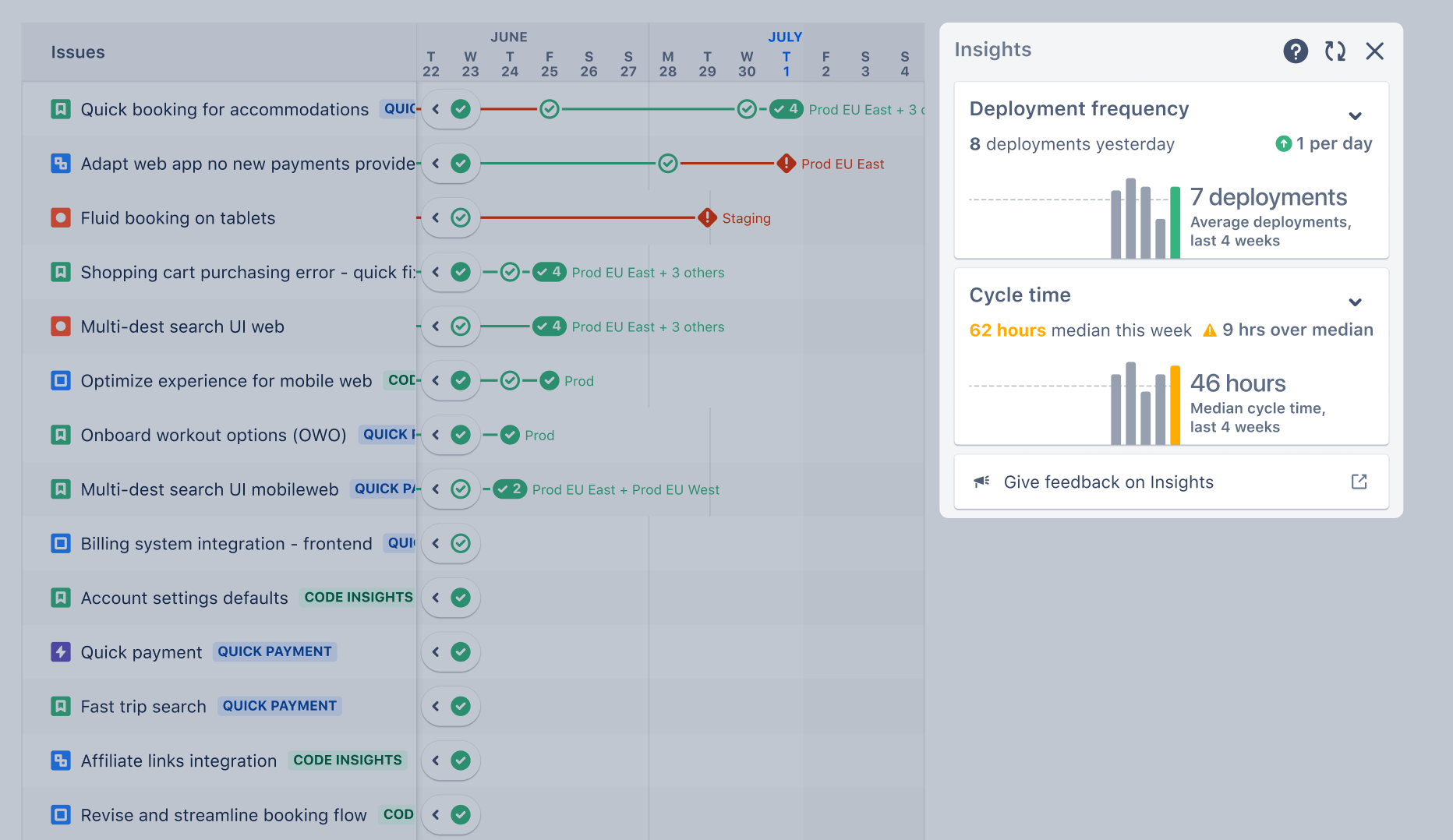Viewport: 1453px width, 840px height.
Task: Click the Give feedback on Insights link
Action: pos(1108,482)
